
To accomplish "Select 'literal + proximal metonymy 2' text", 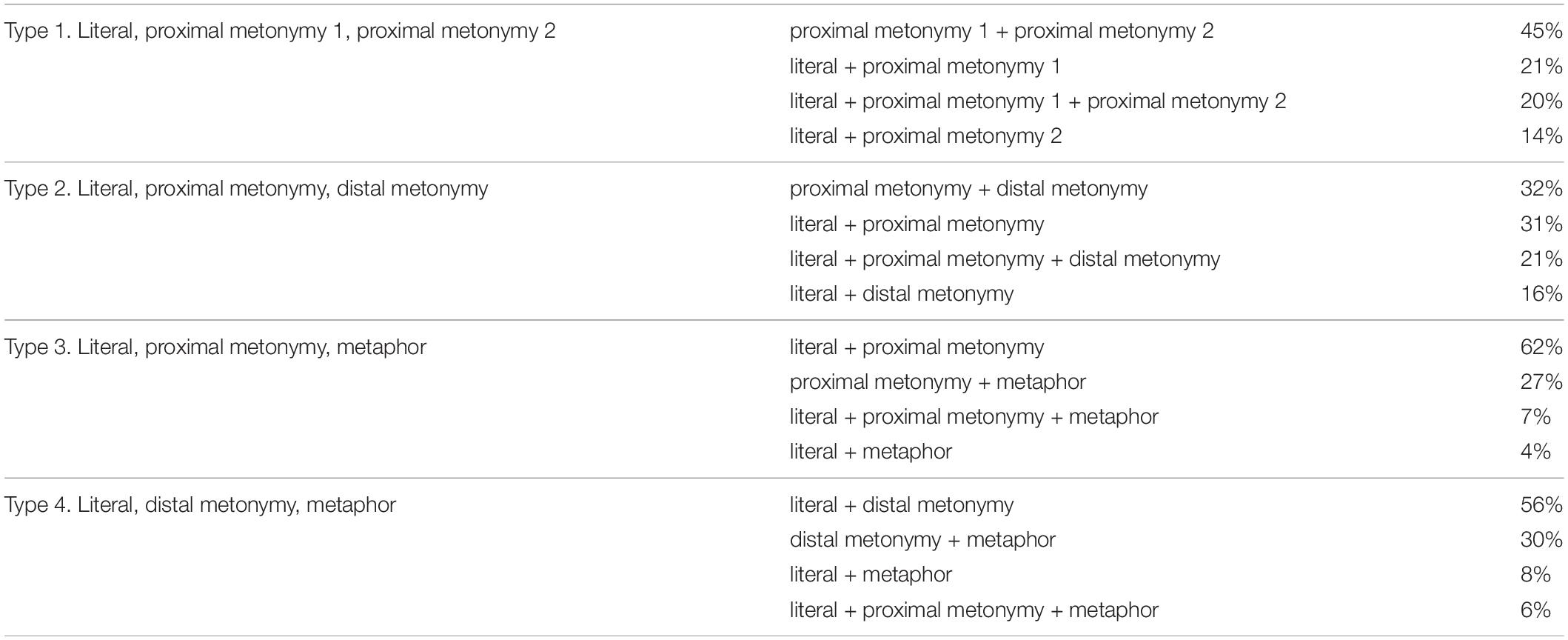I will (x=925, y=136).
